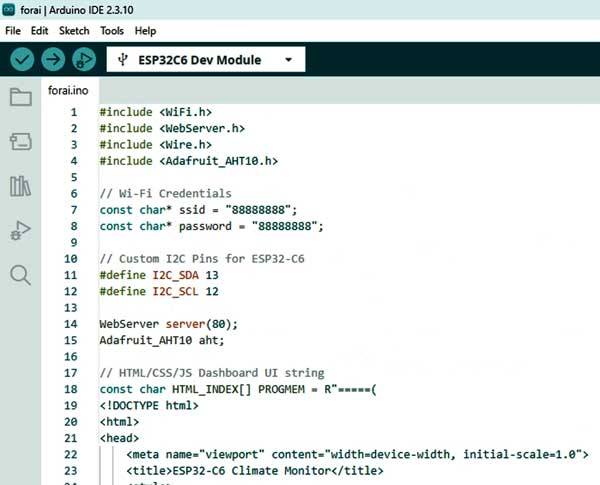This screenshot has width=600, height=485.
Task: Click the 'ESP32-C6 Climate Monitor' title text
Action: pos(251,471)
